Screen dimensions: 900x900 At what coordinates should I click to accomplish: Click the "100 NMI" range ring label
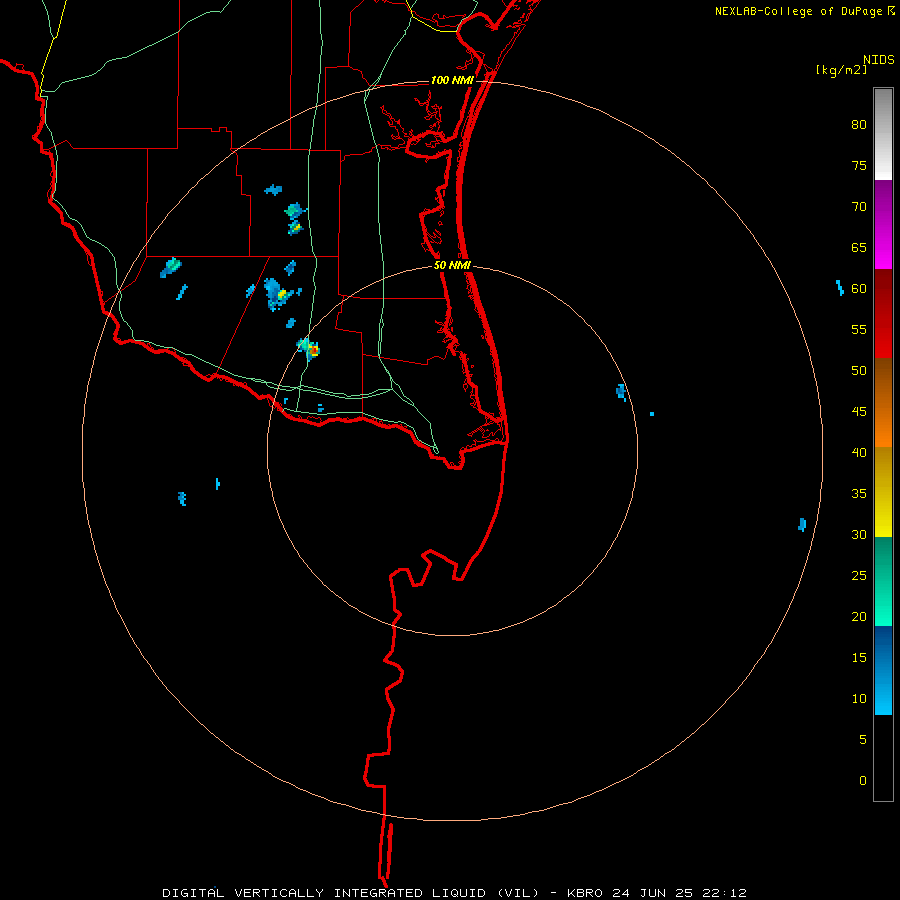(x=452, y=80)
